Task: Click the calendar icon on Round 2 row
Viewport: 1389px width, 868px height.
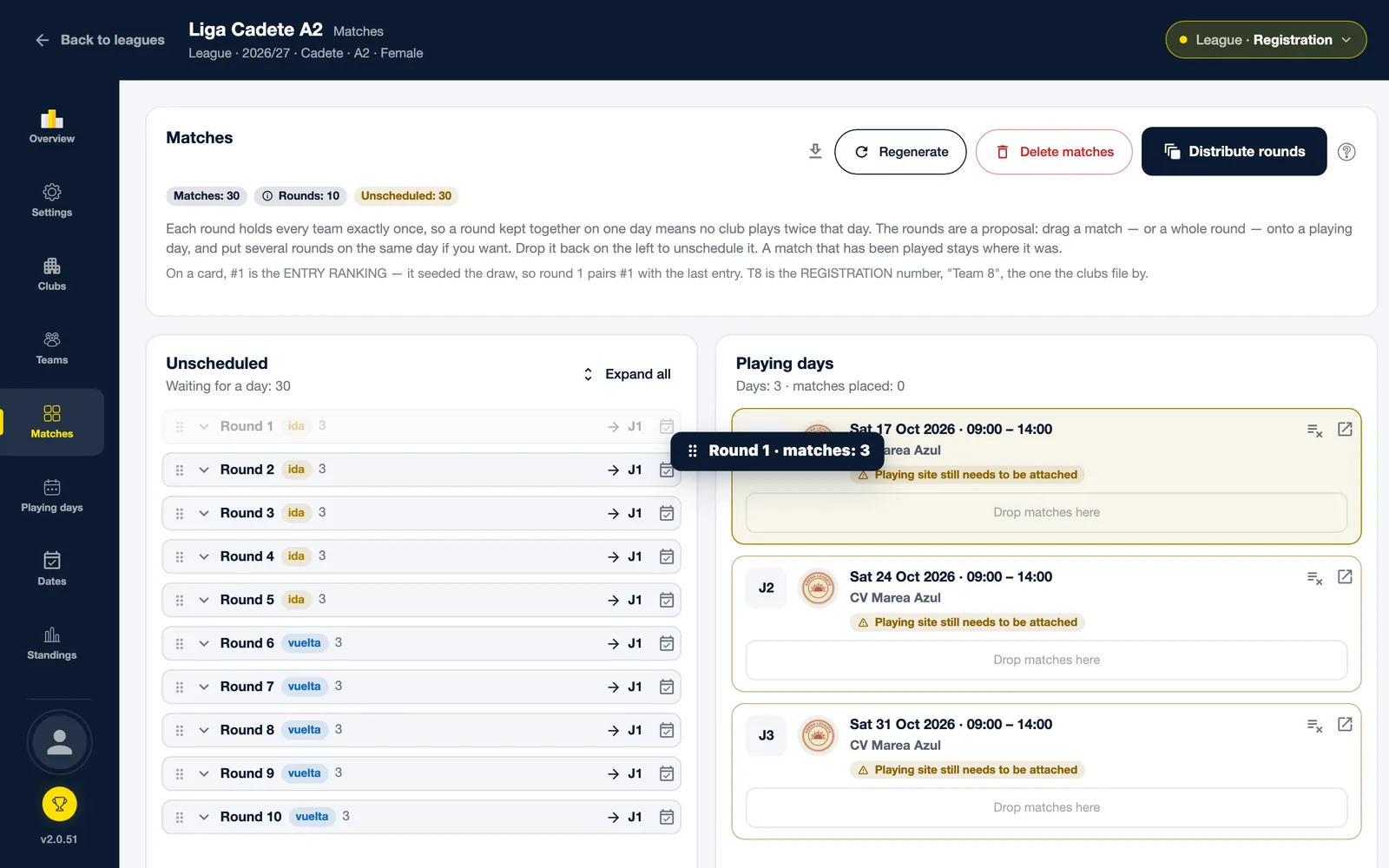Action: [x=667, y=470]
